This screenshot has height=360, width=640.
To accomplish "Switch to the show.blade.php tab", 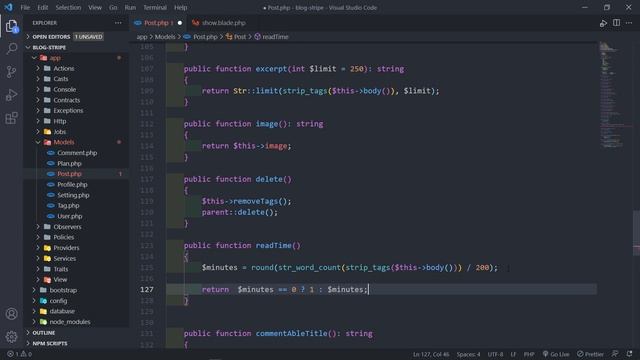I will tap(224, 23).
